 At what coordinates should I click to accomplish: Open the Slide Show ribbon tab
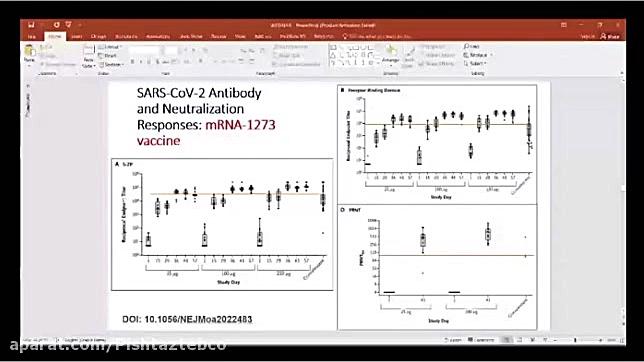click(x=191, y=37)
